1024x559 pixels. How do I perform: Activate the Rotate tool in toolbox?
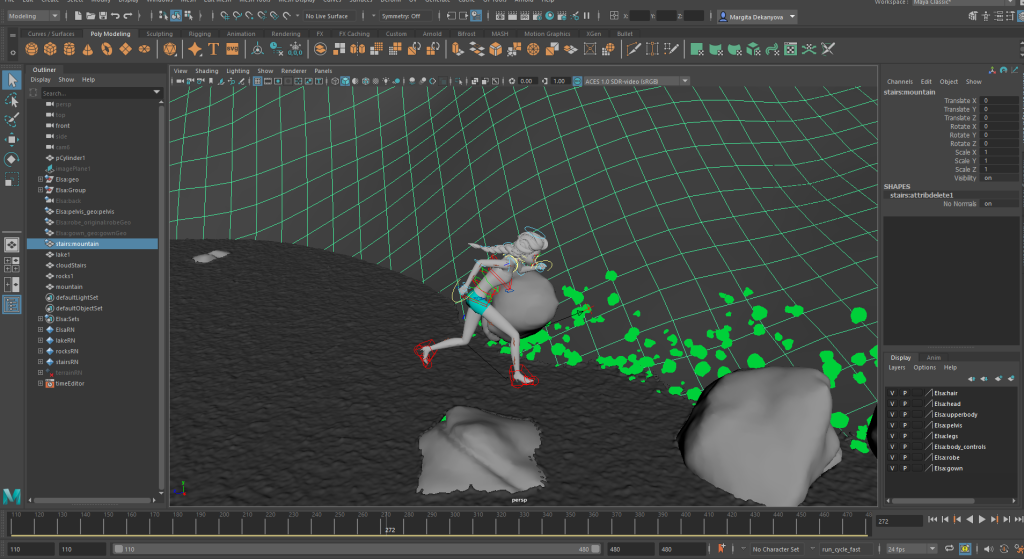[x=12, y=159]
